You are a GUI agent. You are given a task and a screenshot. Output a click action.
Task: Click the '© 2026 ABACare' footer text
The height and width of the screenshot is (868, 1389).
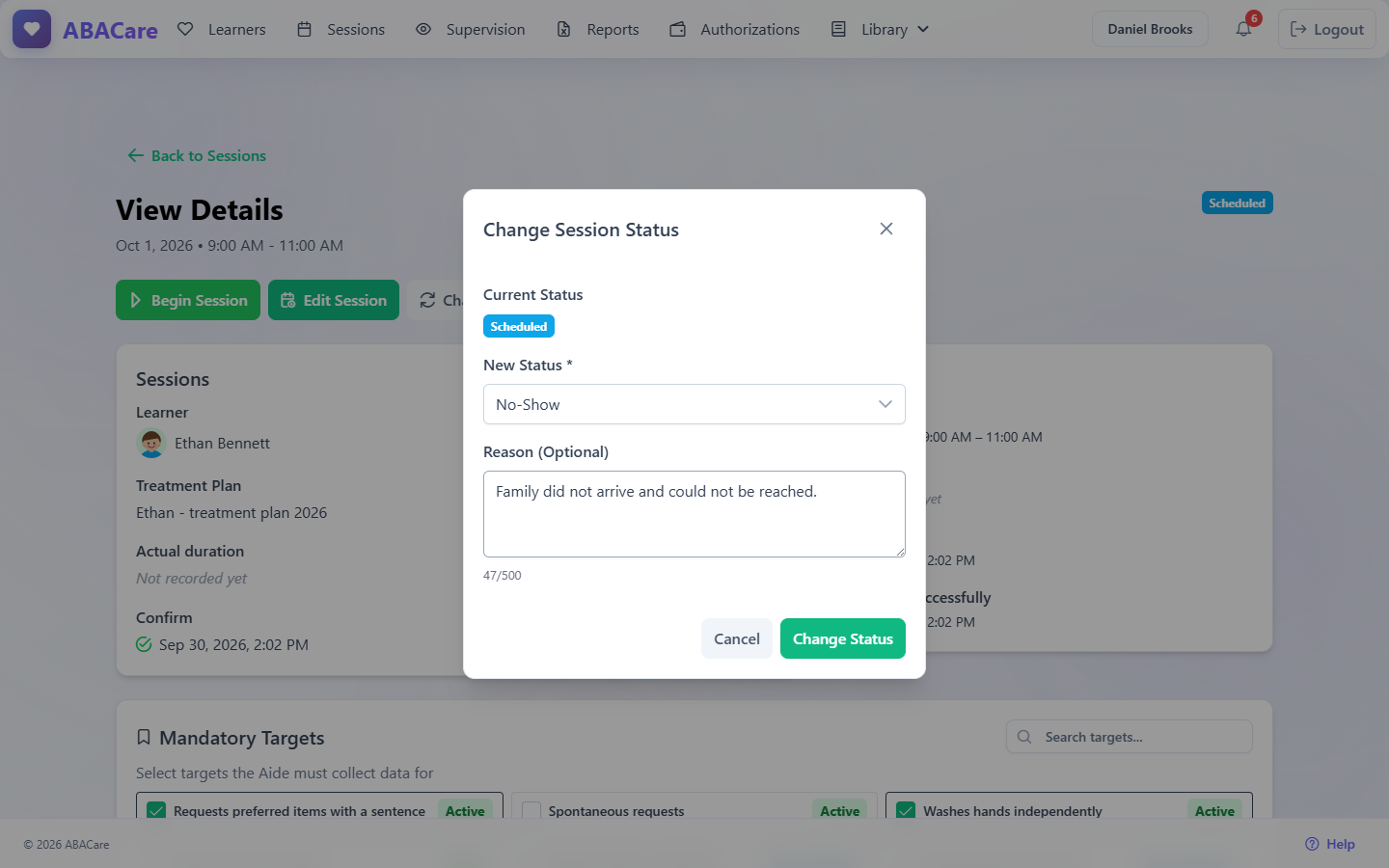67,844
